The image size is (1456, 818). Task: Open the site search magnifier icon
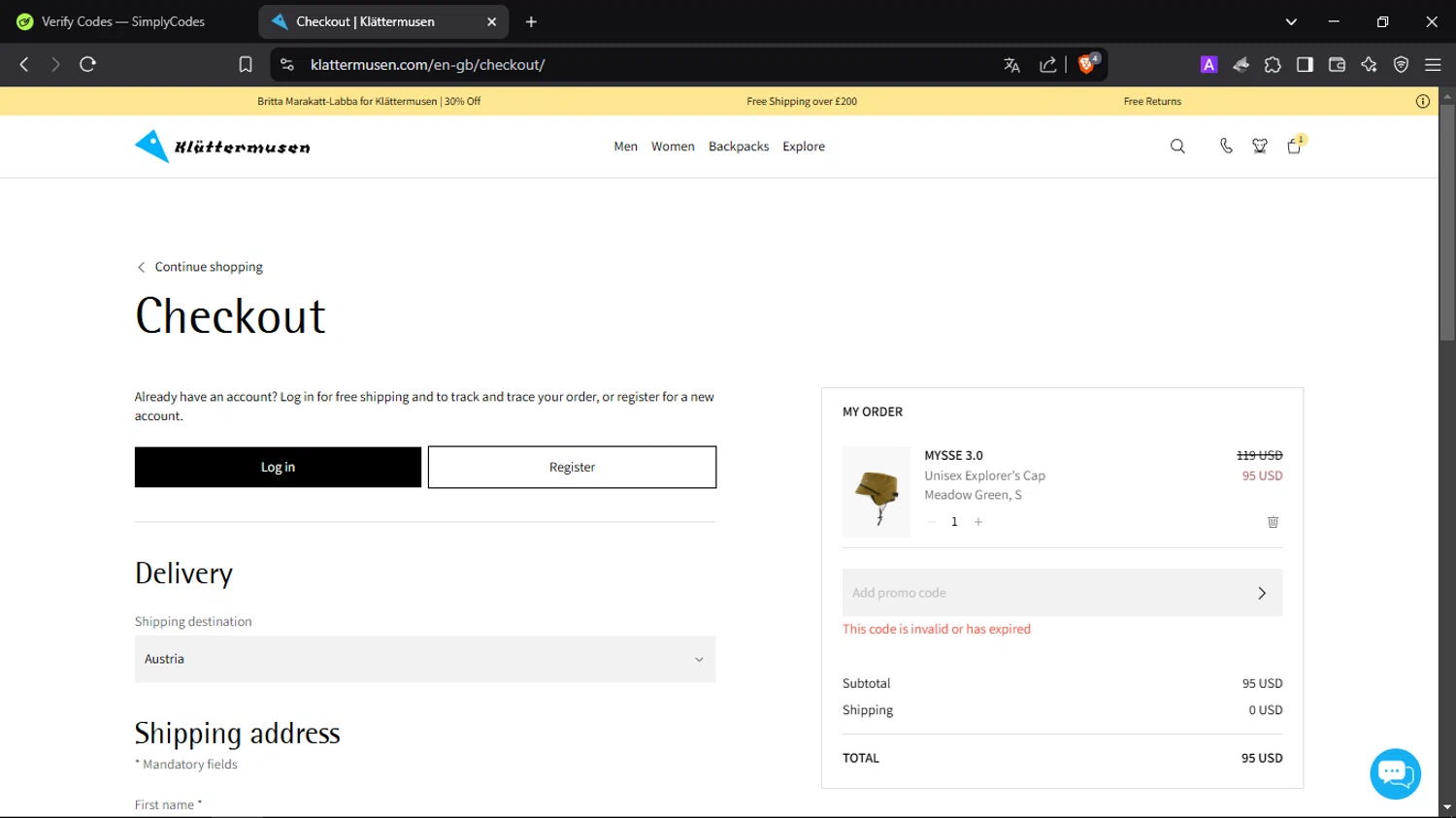pos(1177,147)
